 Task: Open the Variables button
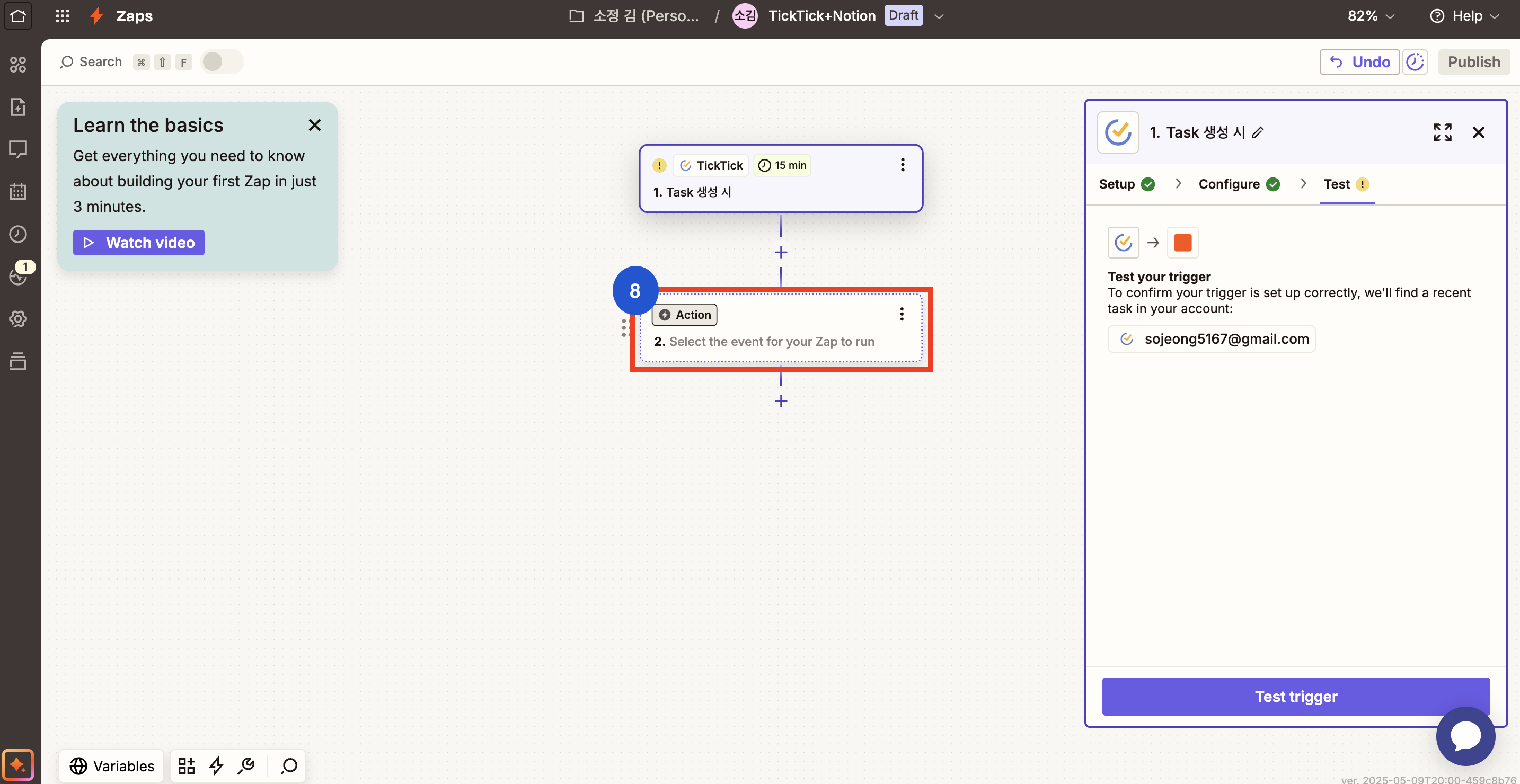click(111, 765)
